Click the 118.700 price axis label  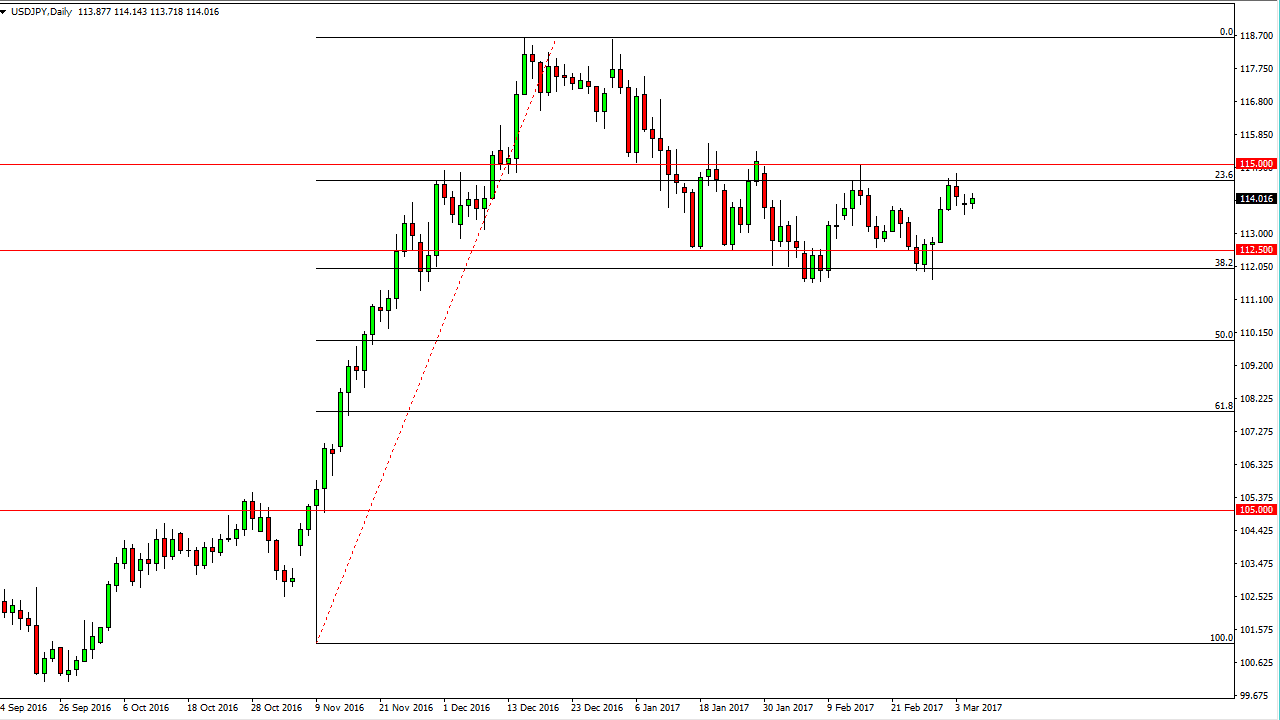(1255, 36)
